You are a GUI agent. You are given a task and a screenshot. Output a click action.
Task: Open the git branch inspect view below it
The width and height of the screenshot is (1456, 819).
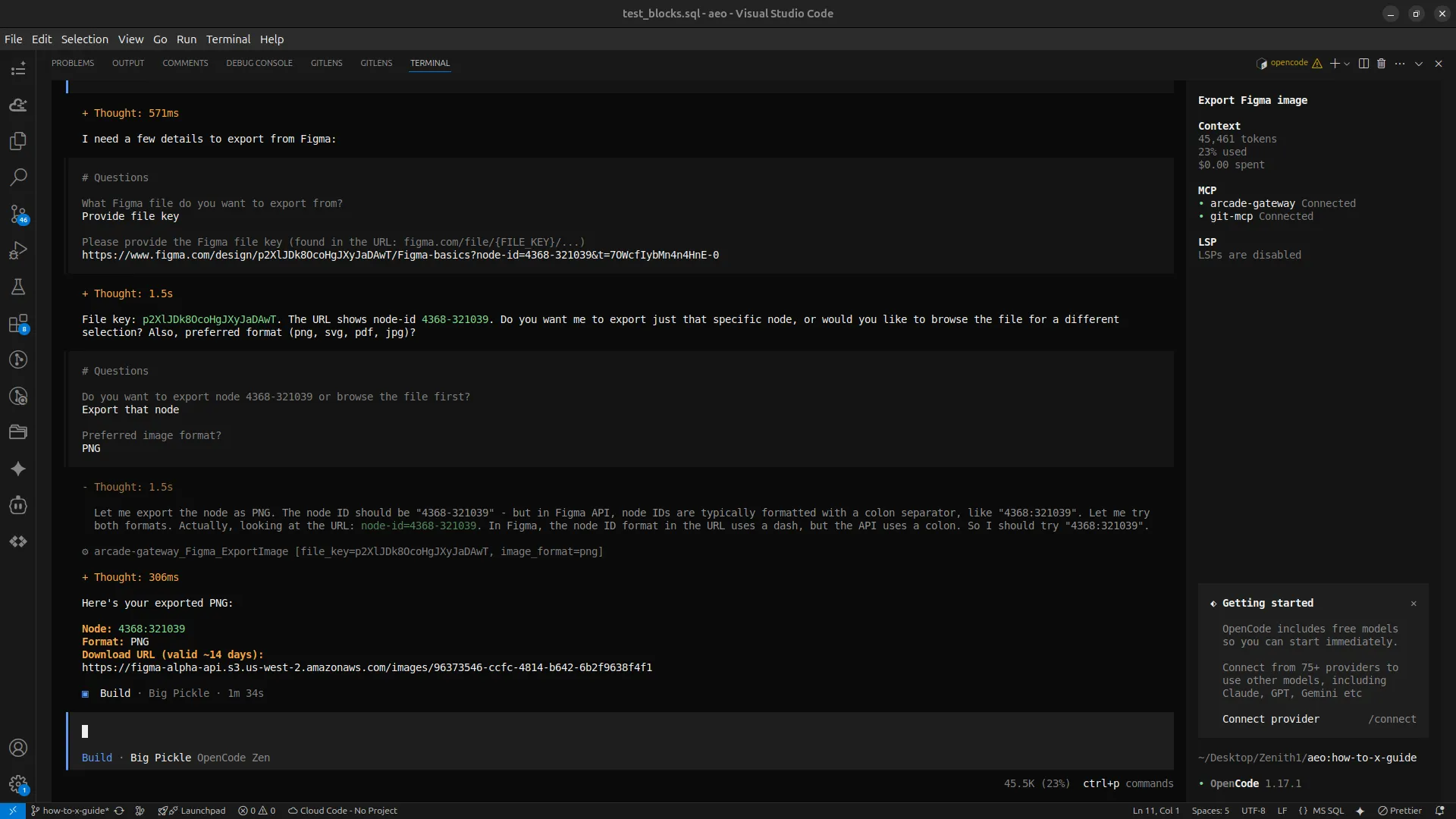click(x=18, y=396)
